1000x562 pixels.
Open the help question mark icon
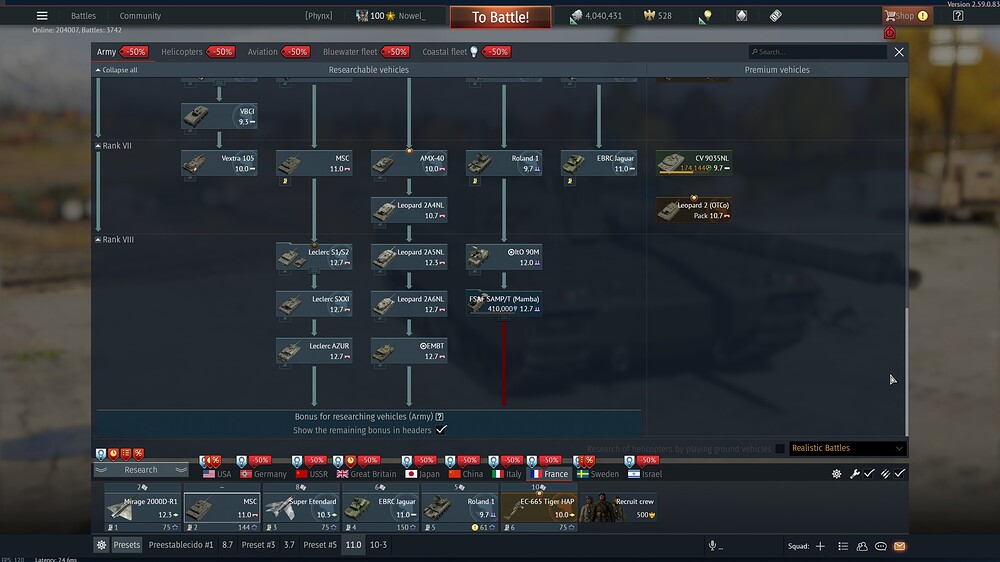tap(958, 16)
